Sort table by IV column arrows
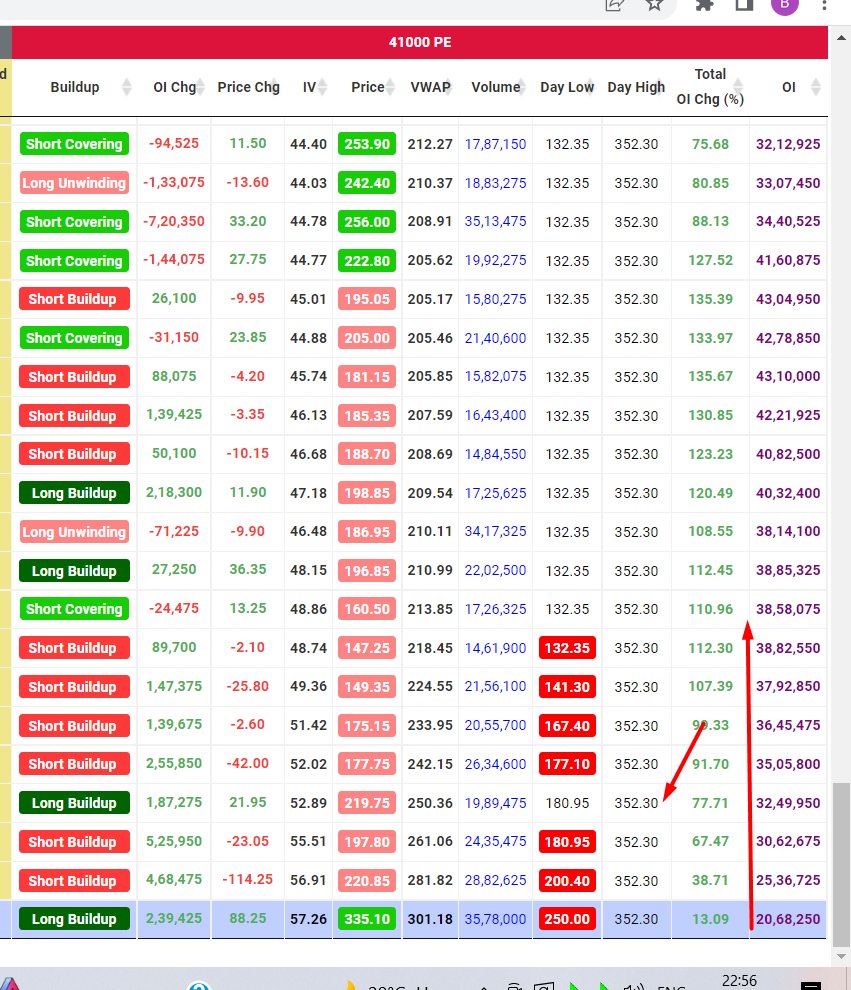The image size is (851, 990). tap(323, 86)
